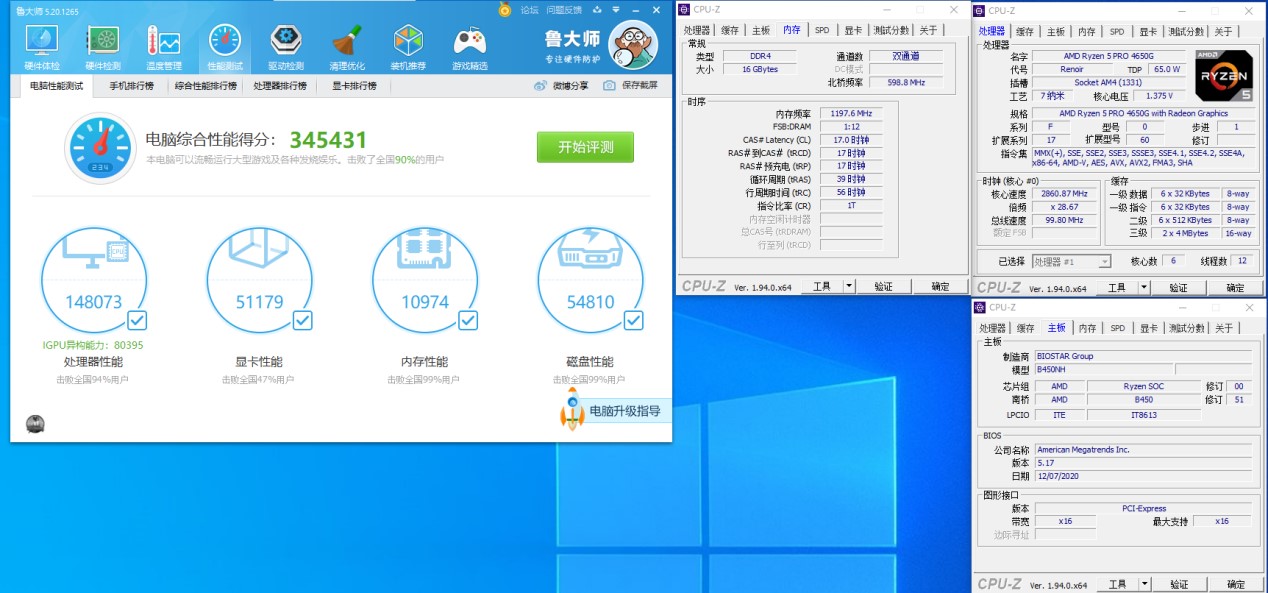
Task: Switch to the 处理器排行榜 tab
Action: click(x=280, y=86)
